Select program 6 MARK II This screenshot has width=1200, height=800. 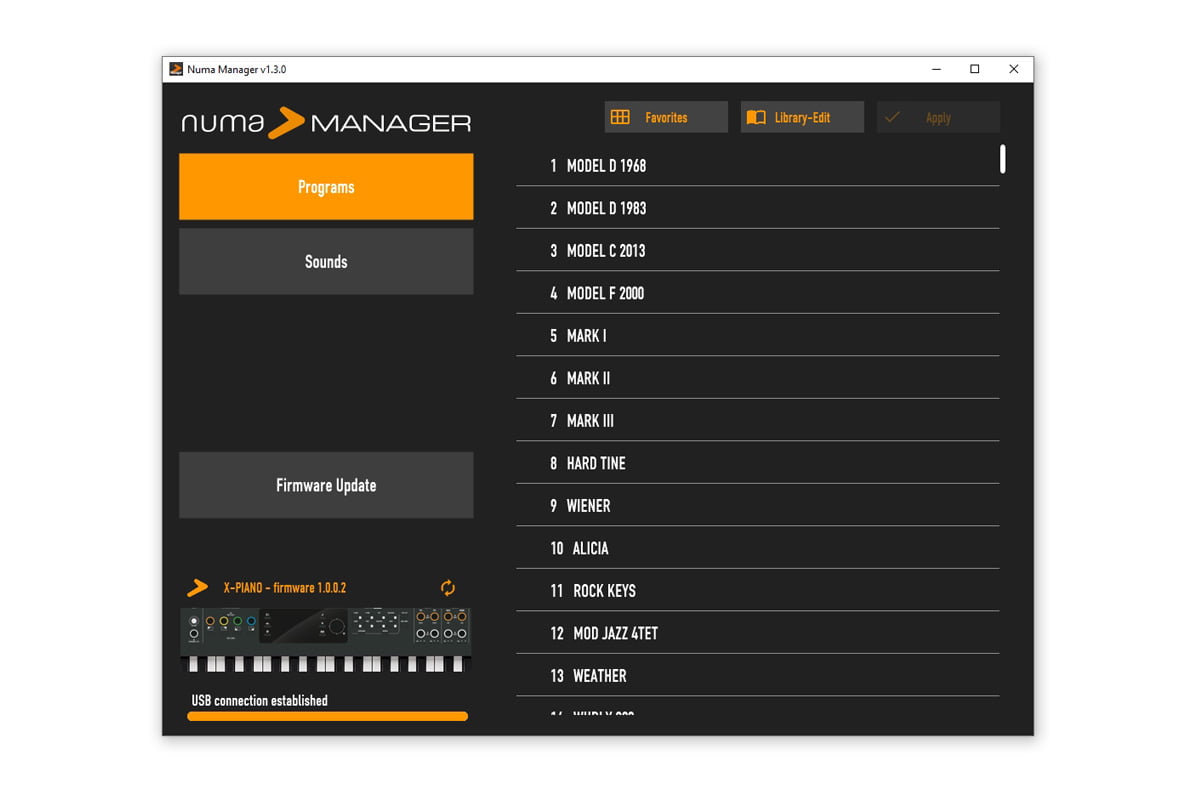757,378
